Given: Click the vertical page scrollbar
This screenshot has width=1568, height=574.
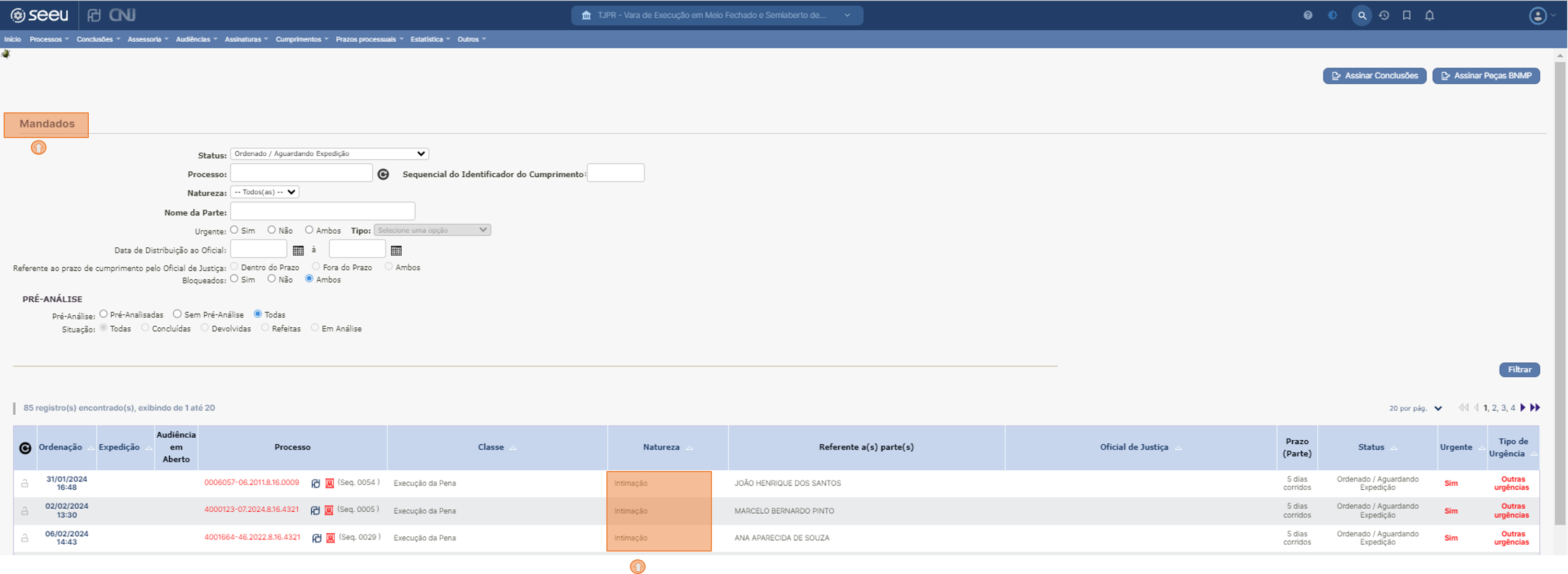Looking at the screenshot, I should pos(1560,292).
